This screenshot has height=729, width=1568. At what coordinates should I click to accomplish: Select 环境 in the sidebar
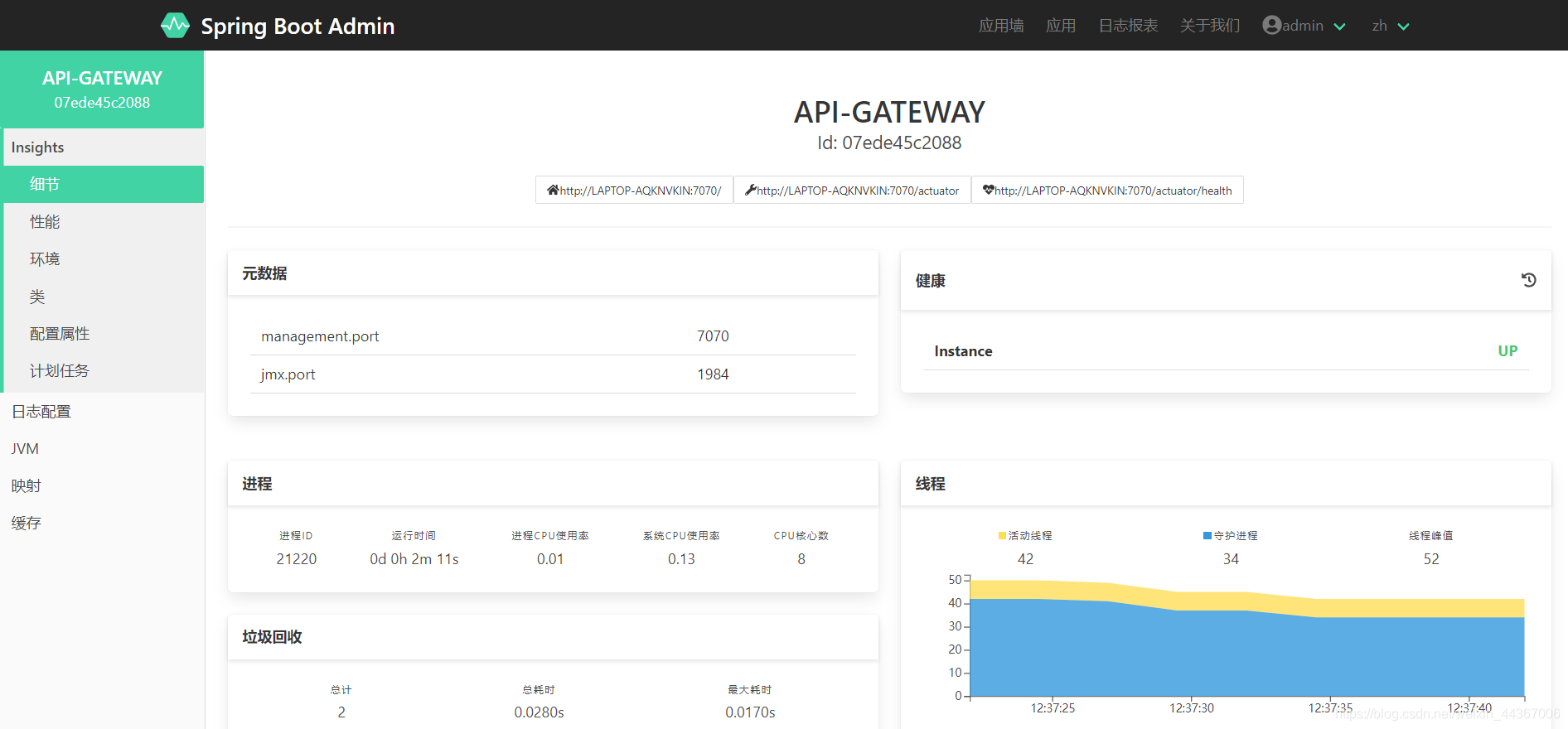tap(104, 258)
